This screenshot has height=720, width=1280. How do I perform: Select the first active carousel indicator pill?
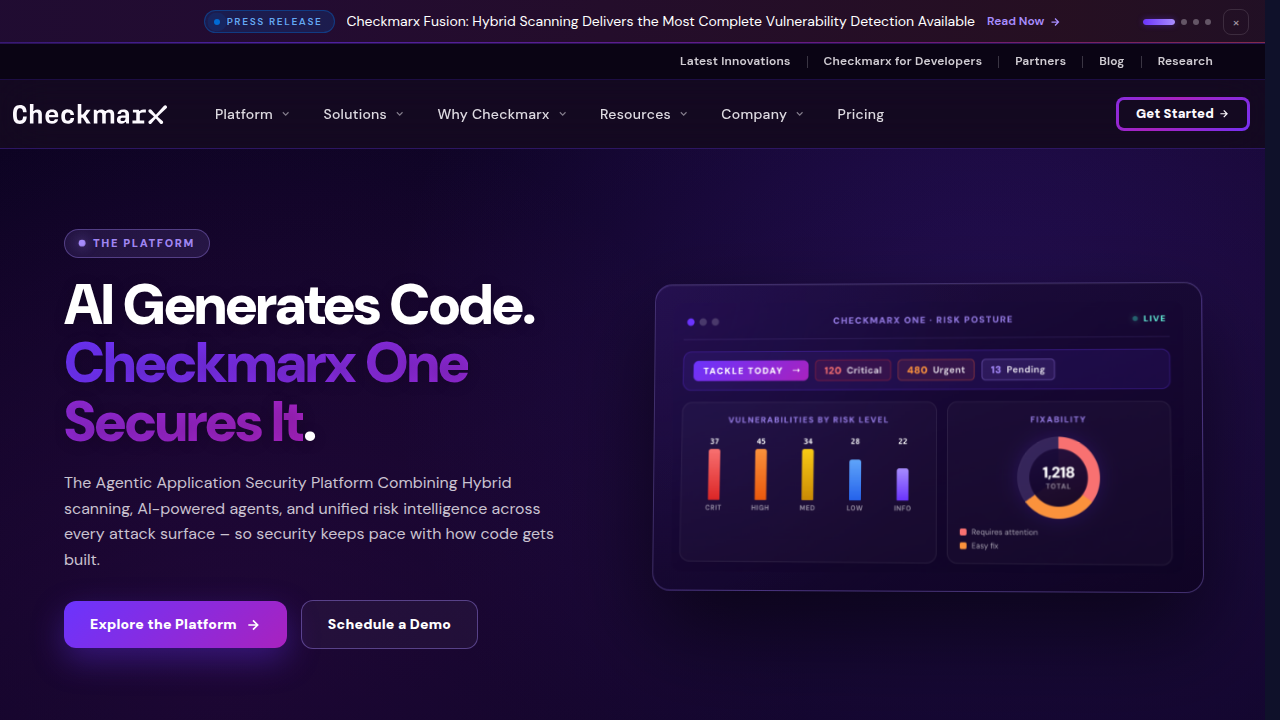point(1159,22)
